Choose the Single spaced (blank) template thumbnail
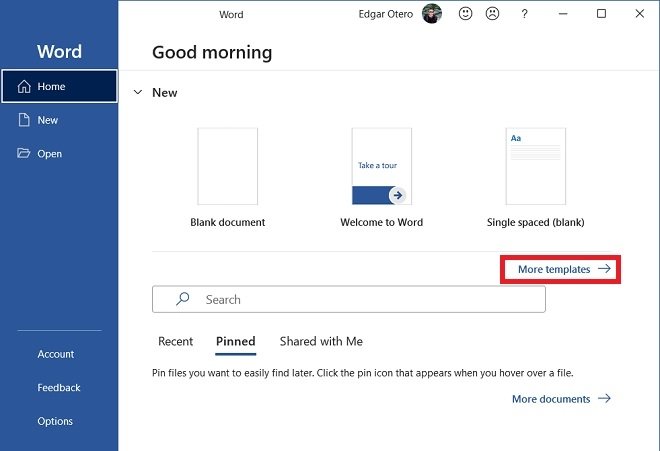 coord(536,166)
